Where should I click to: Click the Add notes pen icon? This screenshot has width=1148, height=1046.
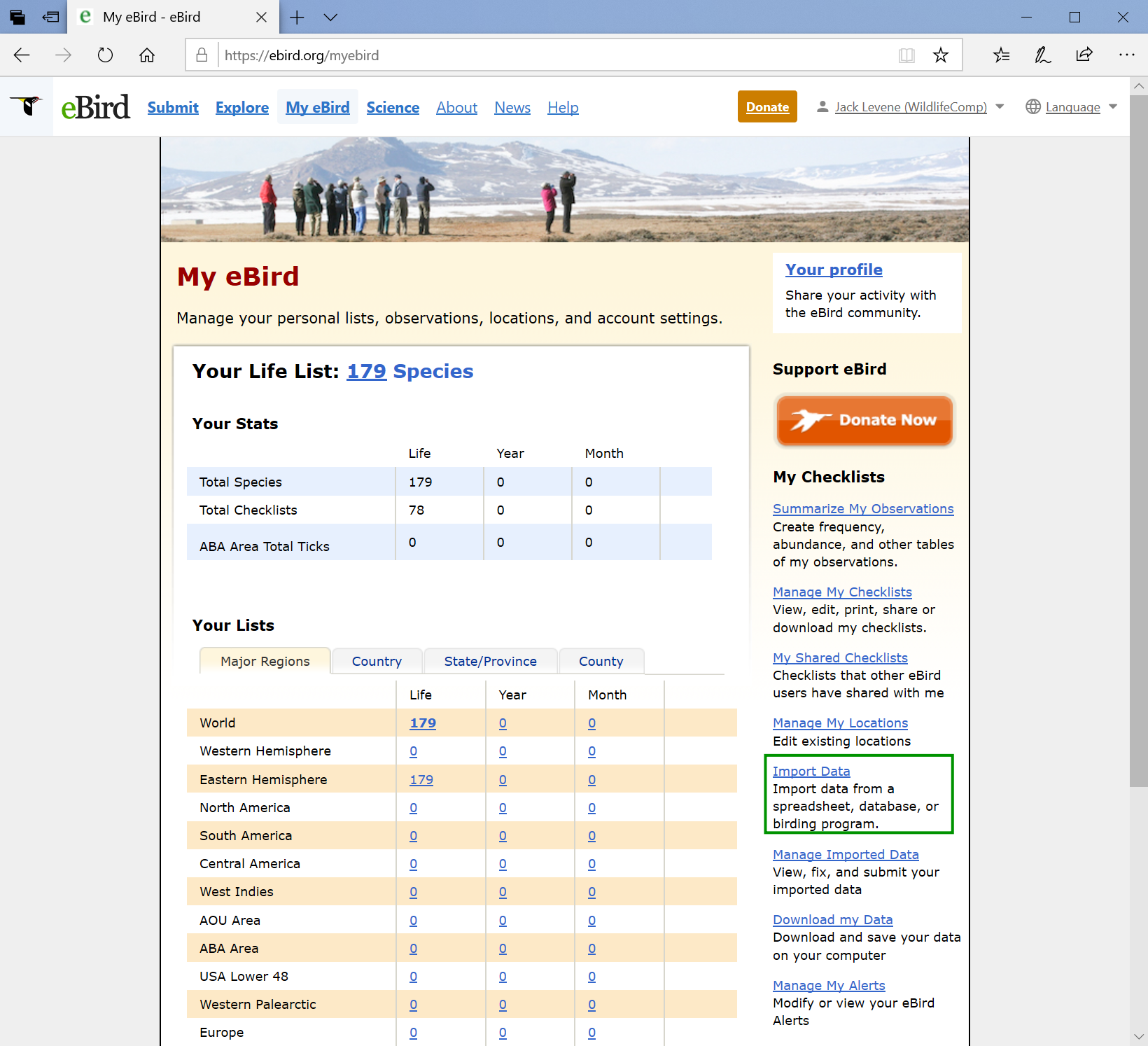(x=1043, y=55)
